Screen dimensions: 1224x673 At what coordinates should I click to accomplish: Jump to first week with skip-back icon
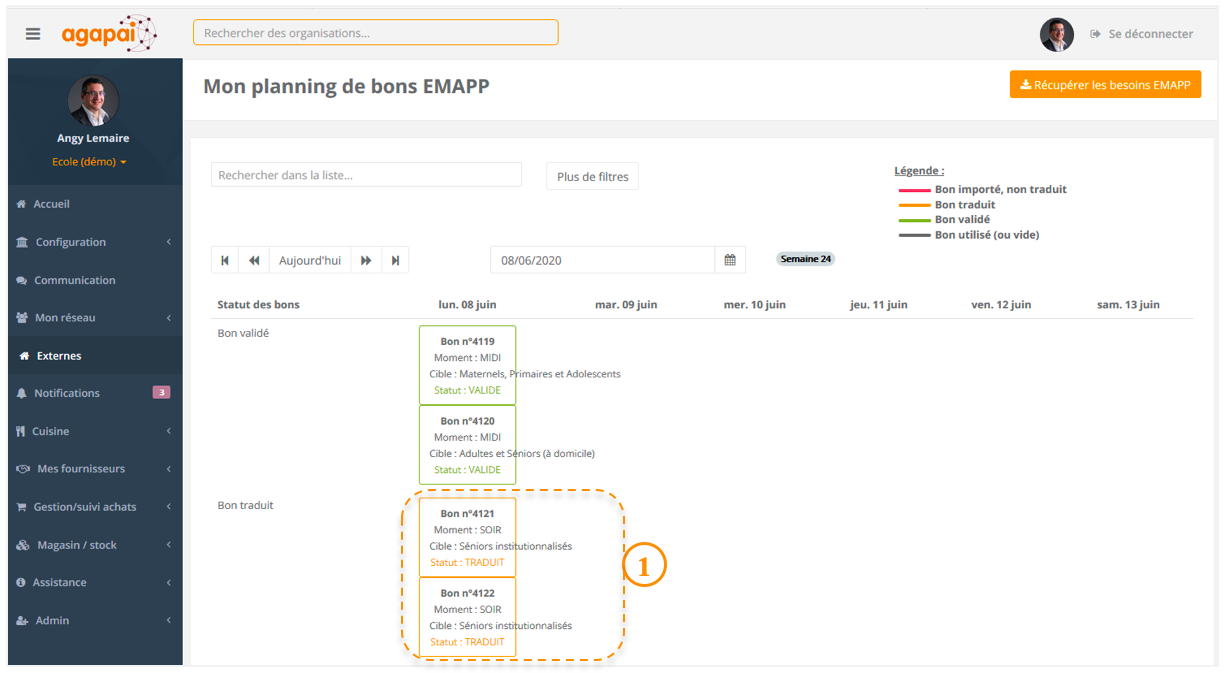[225, 260]
